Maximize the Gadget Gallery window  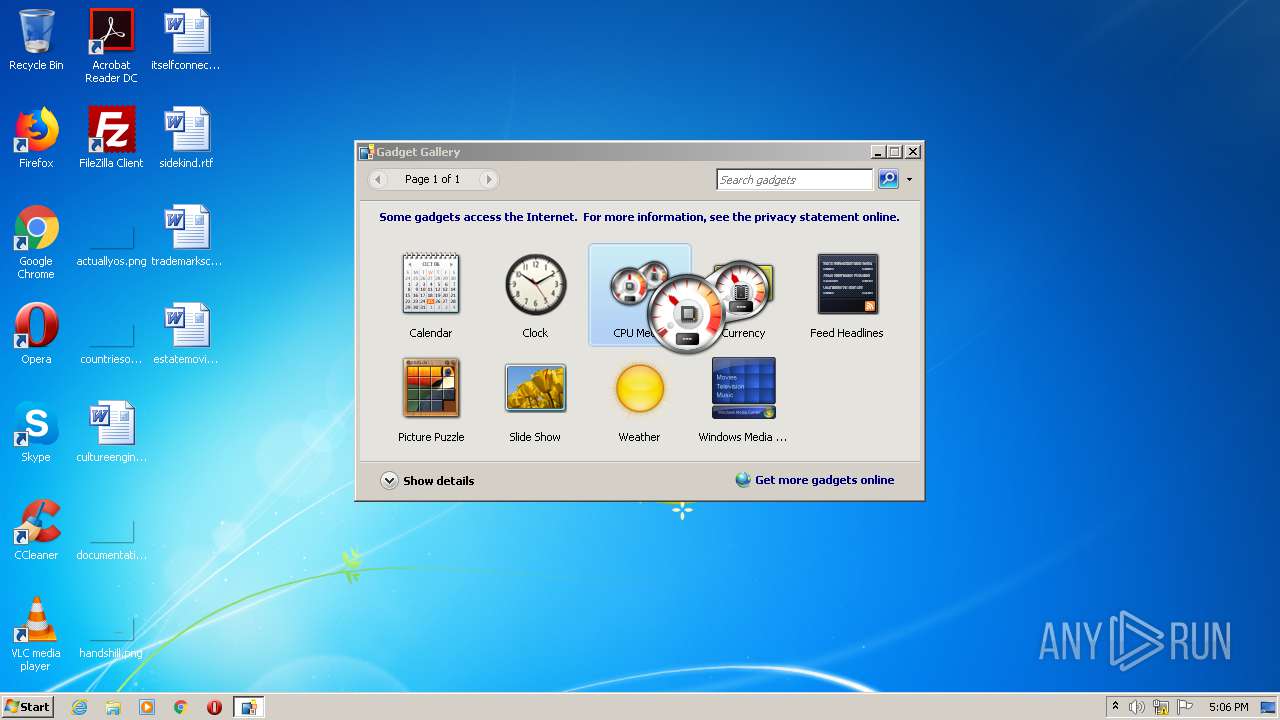[x=895, y=152]
